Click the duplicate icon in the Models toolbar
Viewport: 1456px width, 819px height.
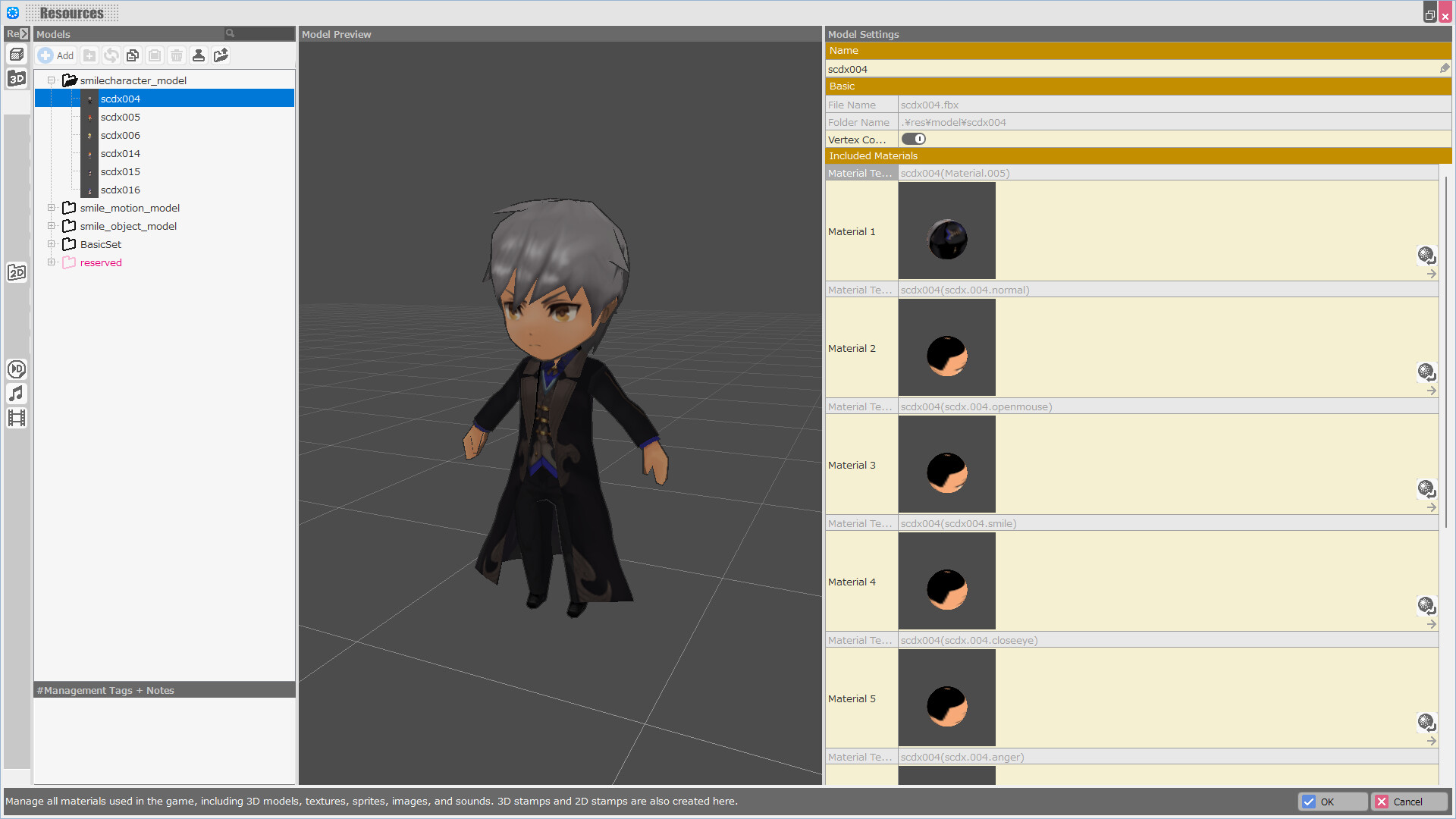pos(133,55)
